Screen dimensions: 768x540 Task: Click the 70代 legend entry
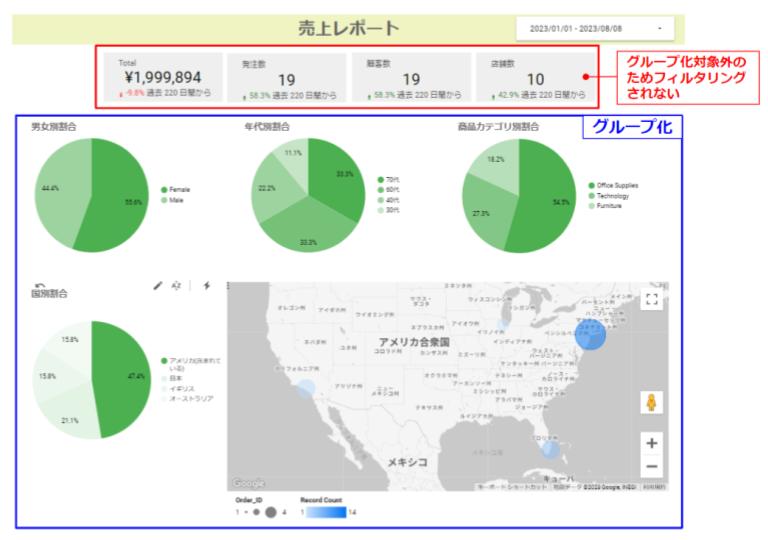tap(388, 179)
